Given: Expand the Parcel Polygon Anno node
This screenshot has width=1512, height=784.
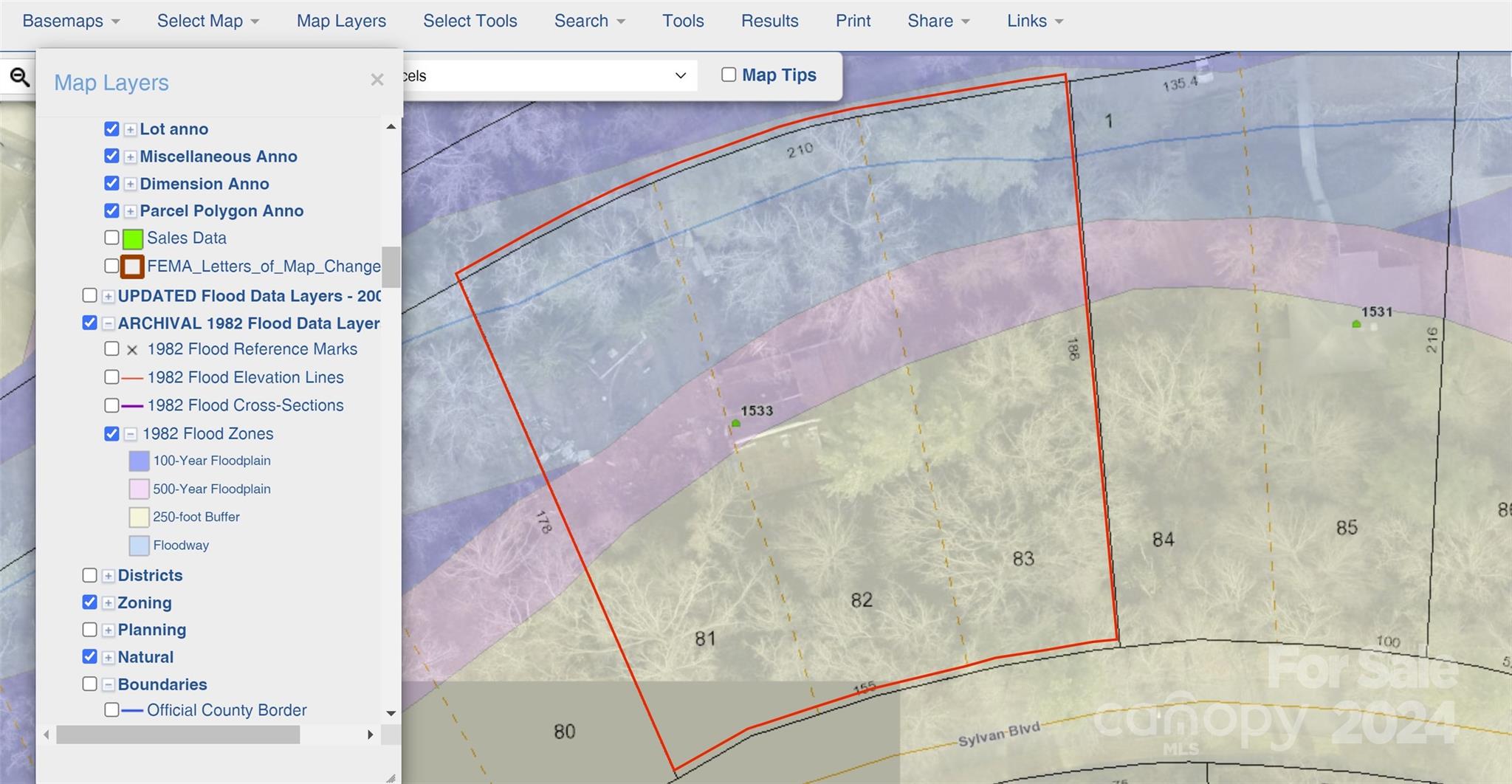Looking at the screenshot, I should 130,212.
